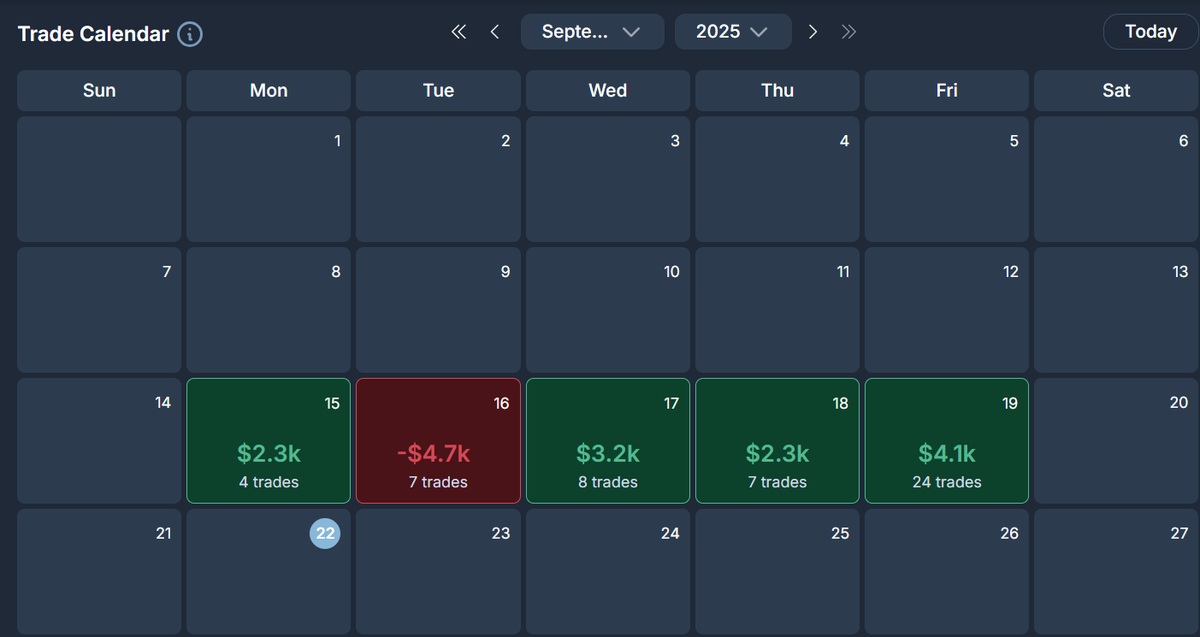
Task: Select the day cell for September 23
Action: [438, 571]
